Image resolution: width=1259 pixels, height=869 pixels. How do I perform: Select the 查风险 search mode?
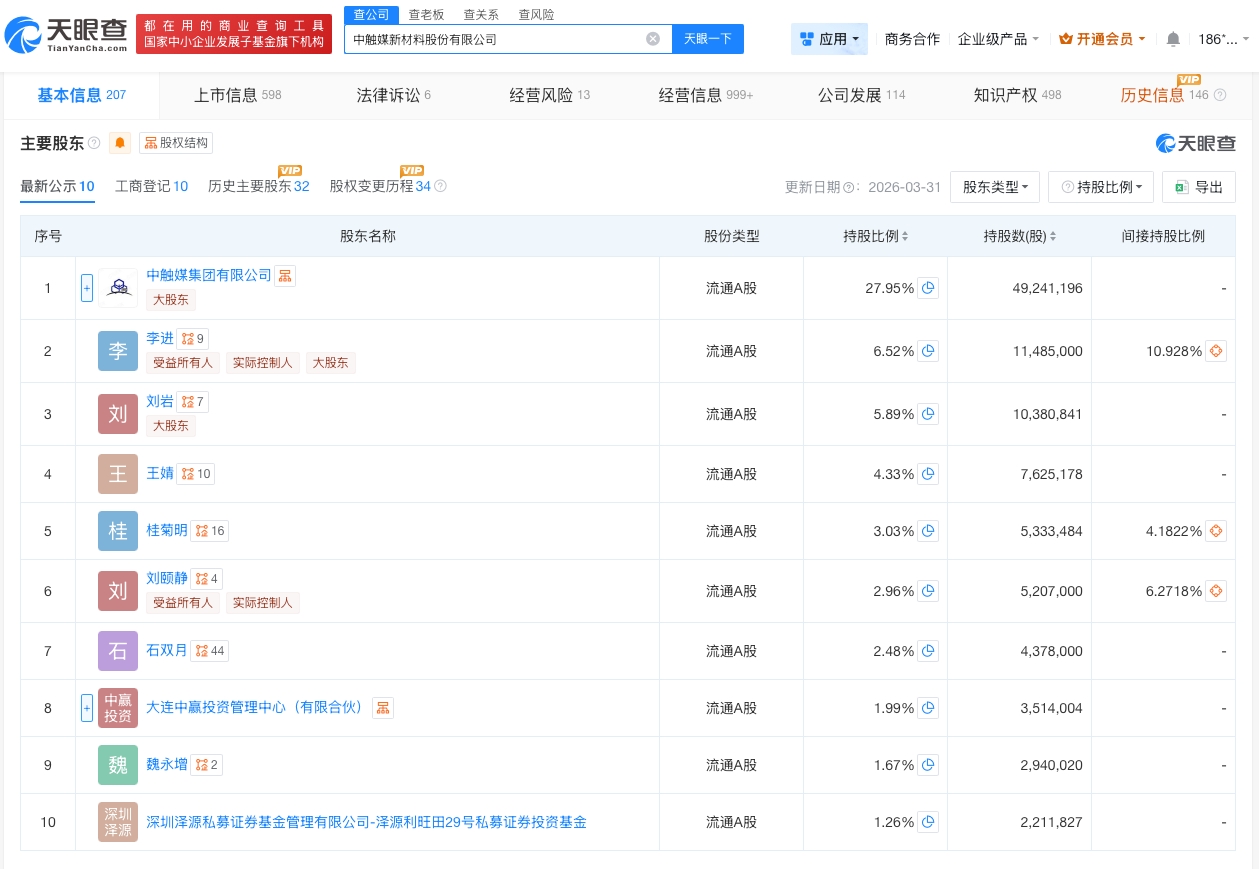pyautogui.click(x=536, y=15)
